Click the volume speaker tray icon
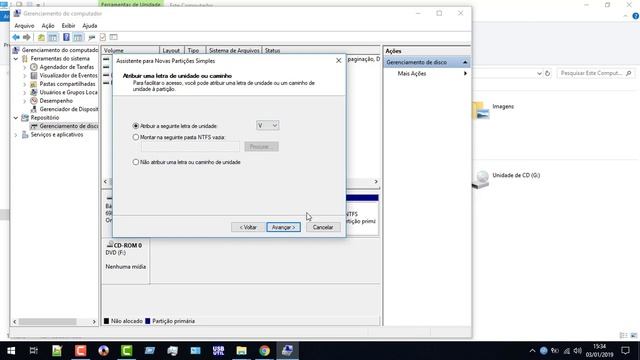Viewport: 640px width, 360px height. (x=578, y=351)
